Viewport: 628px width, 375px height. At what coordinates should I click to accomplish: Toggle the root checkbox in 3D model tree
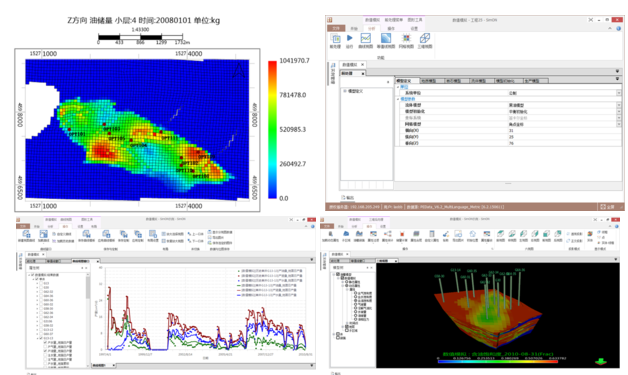(338, 274)
